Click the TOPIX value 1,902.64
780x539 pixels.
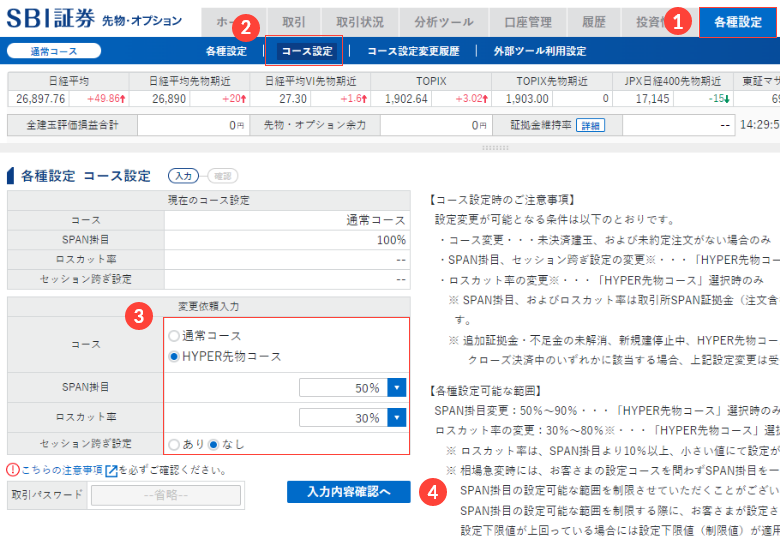(x=406, y=99)
